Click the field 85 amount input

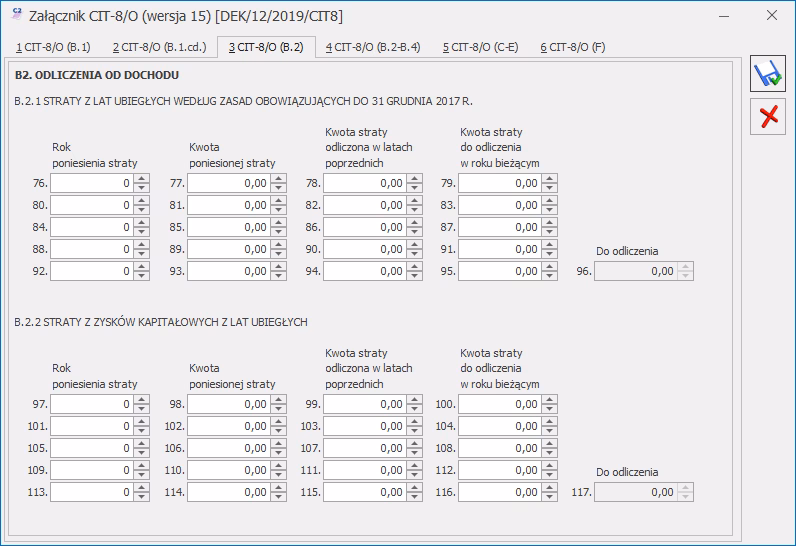227,227
